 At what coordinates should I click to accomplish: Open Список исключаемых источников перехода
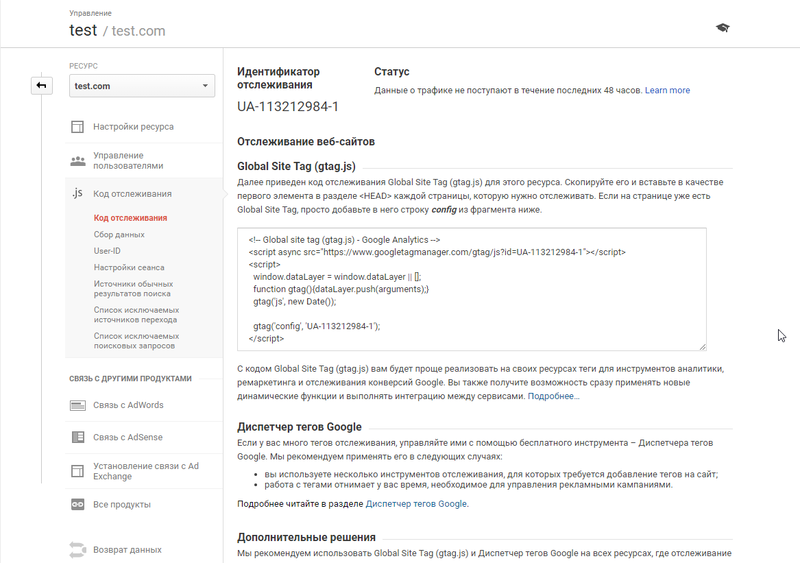pyautogui.click(x=136, y=314)
